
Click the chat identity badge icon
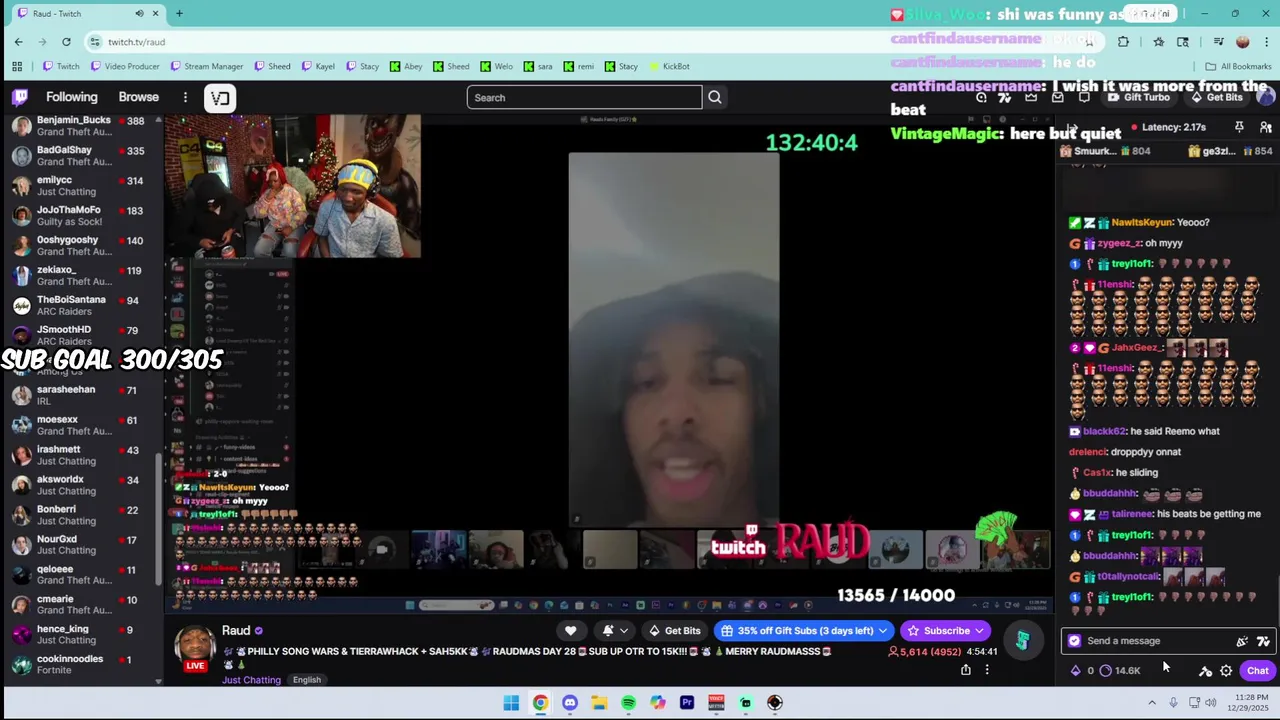click(x=1074, y=641)
